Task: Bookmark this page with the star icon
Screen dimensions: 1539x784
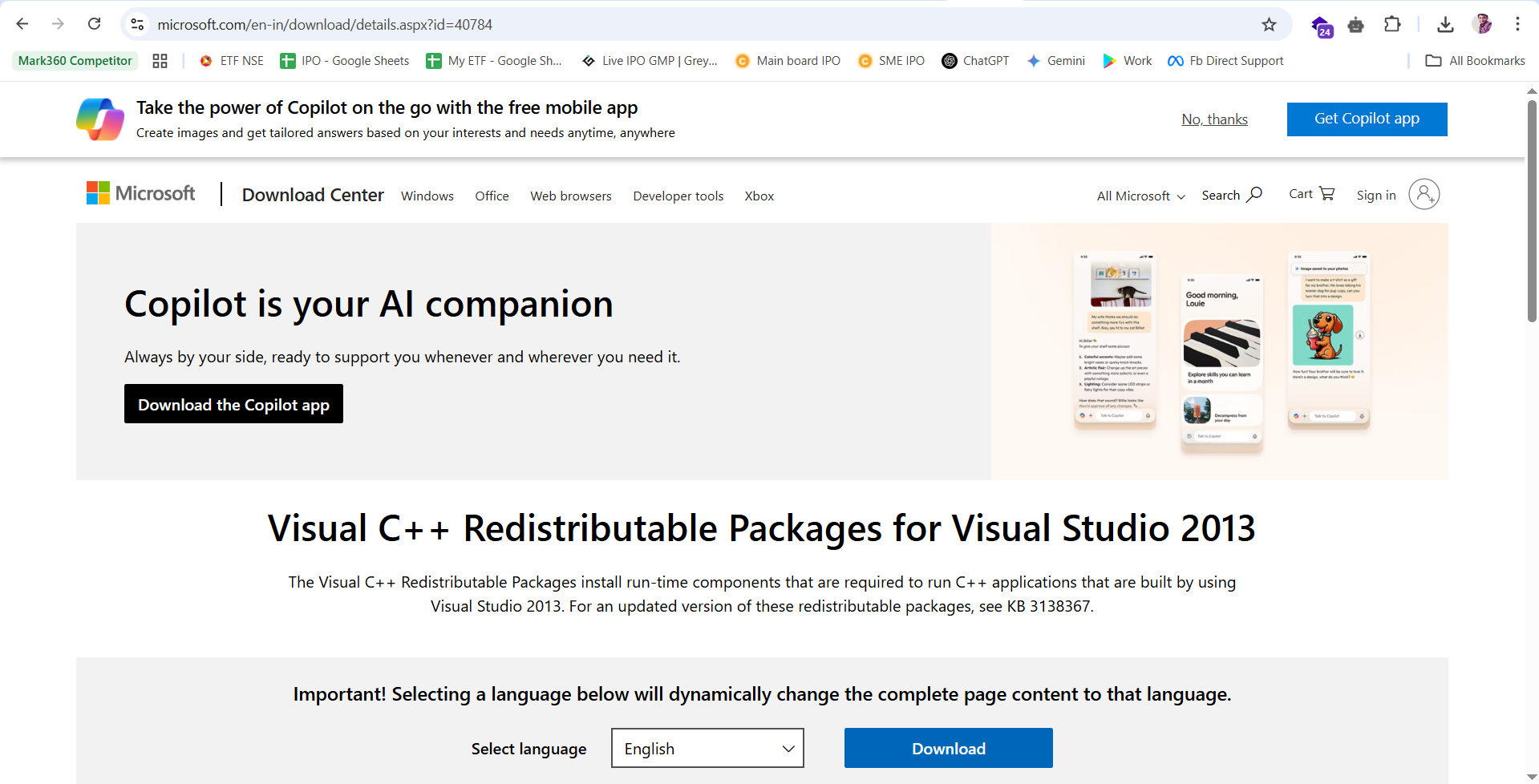Action: click(x=1269, y=24)
